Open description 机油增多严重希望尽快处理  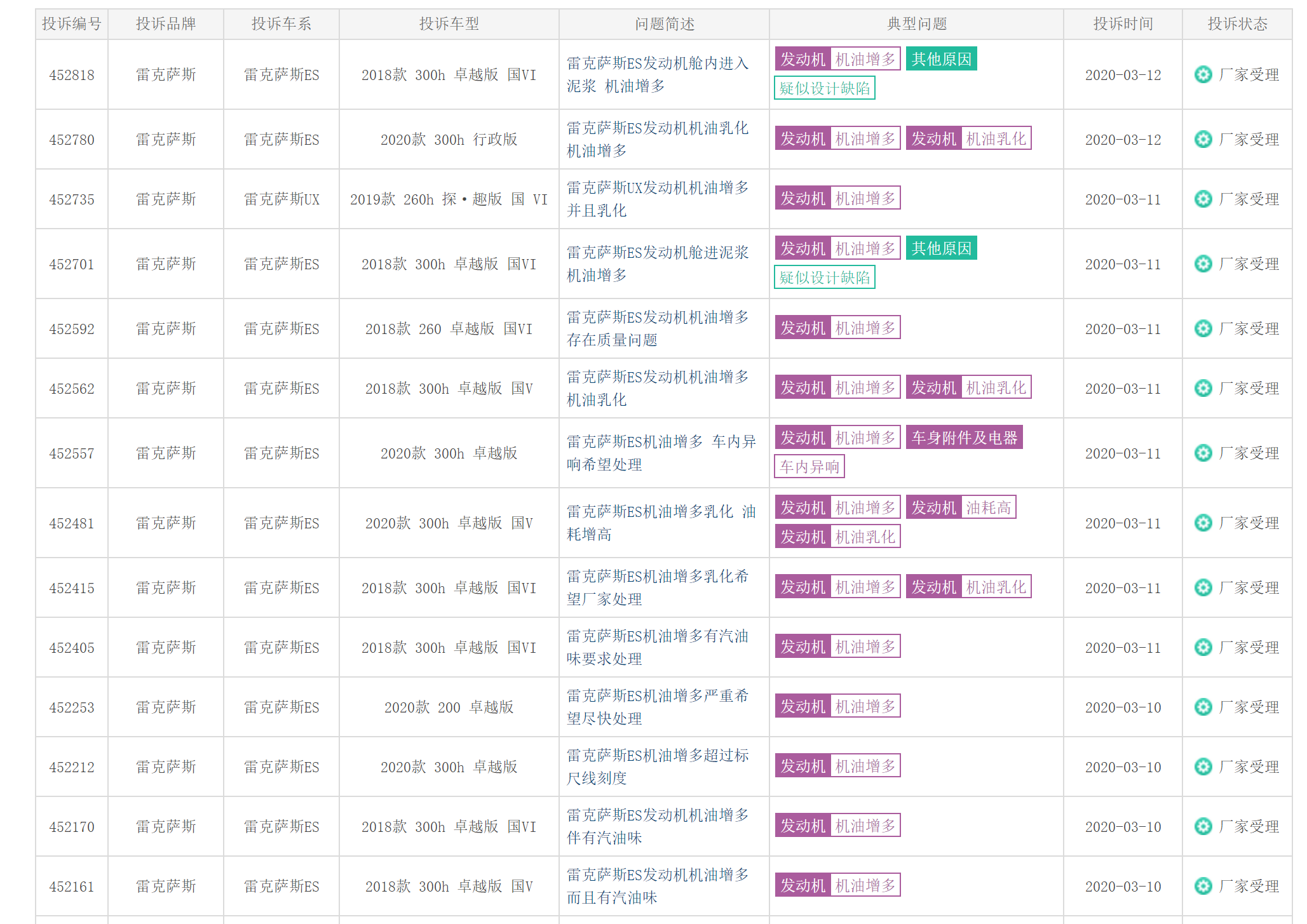pyautogui.click(x=658, y=707)
